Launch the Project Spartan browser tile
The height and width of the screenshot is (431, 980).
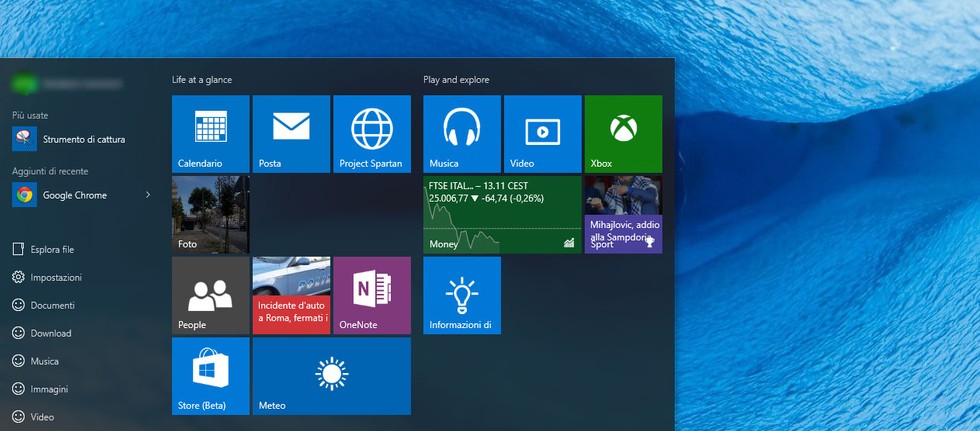point(372,134)
